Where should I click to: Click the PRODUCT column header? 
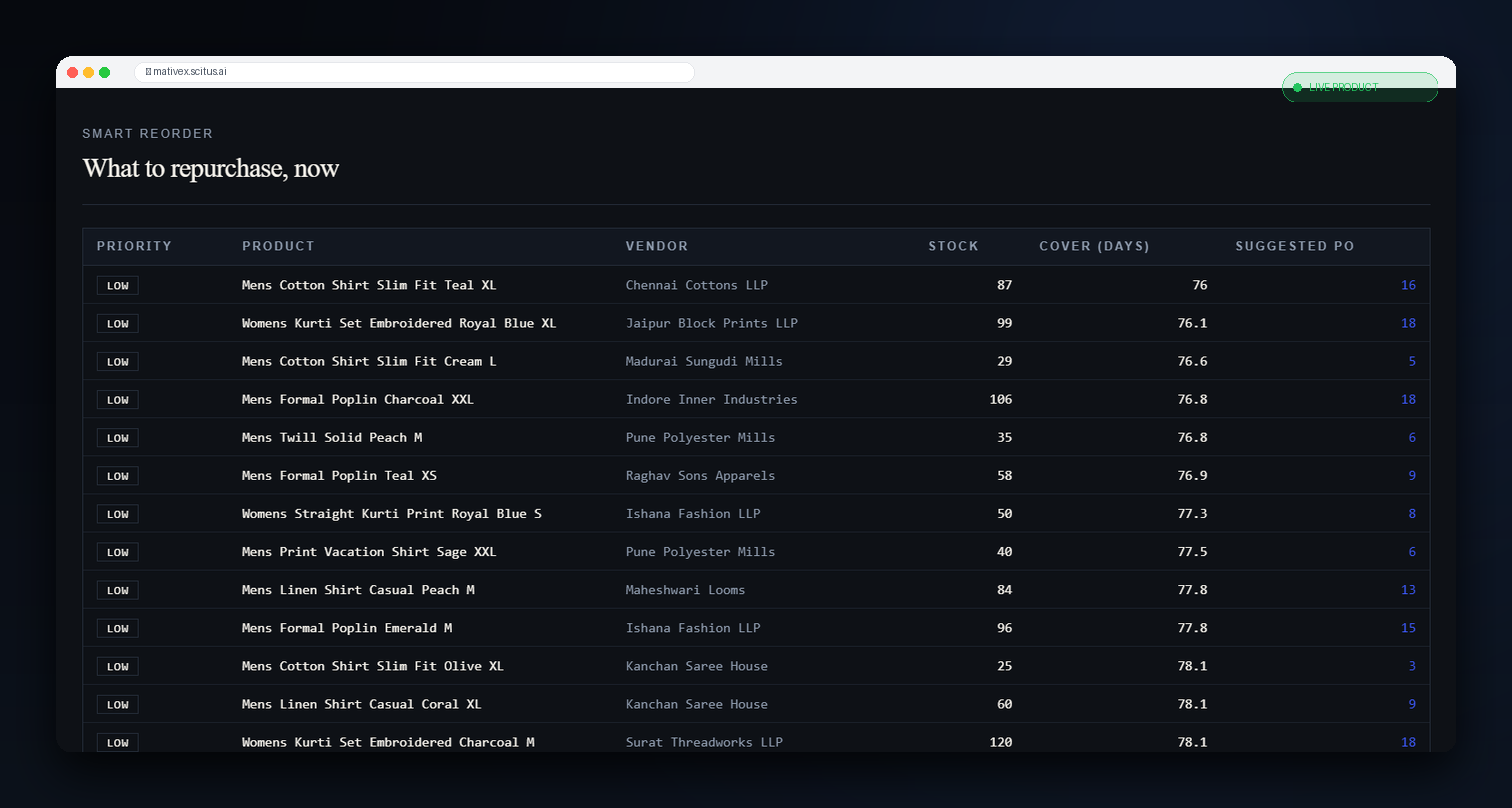coord(278,246)
